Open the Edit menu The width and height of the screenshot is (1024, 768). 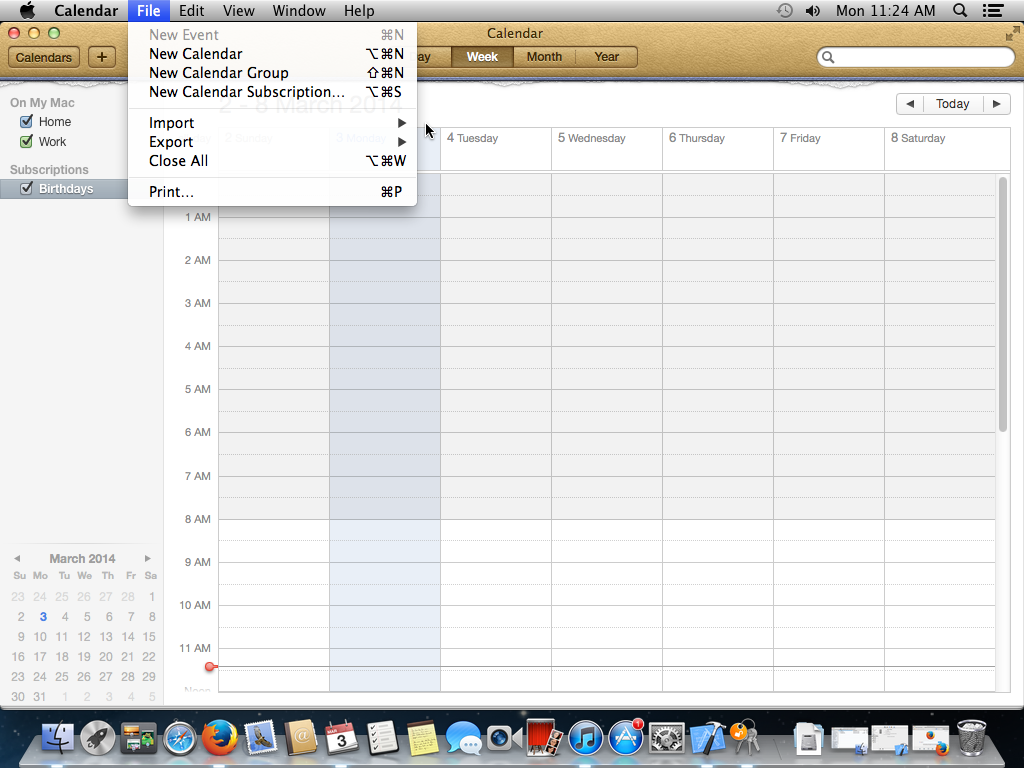[191, 10]
